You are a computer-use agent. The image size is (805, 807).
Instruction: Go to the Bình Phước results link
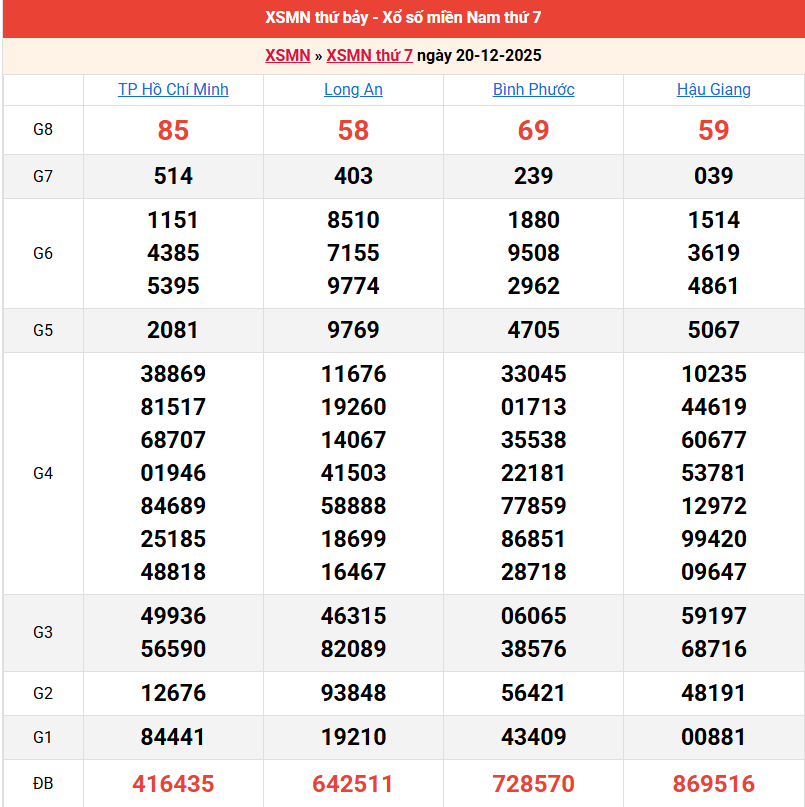533,89
